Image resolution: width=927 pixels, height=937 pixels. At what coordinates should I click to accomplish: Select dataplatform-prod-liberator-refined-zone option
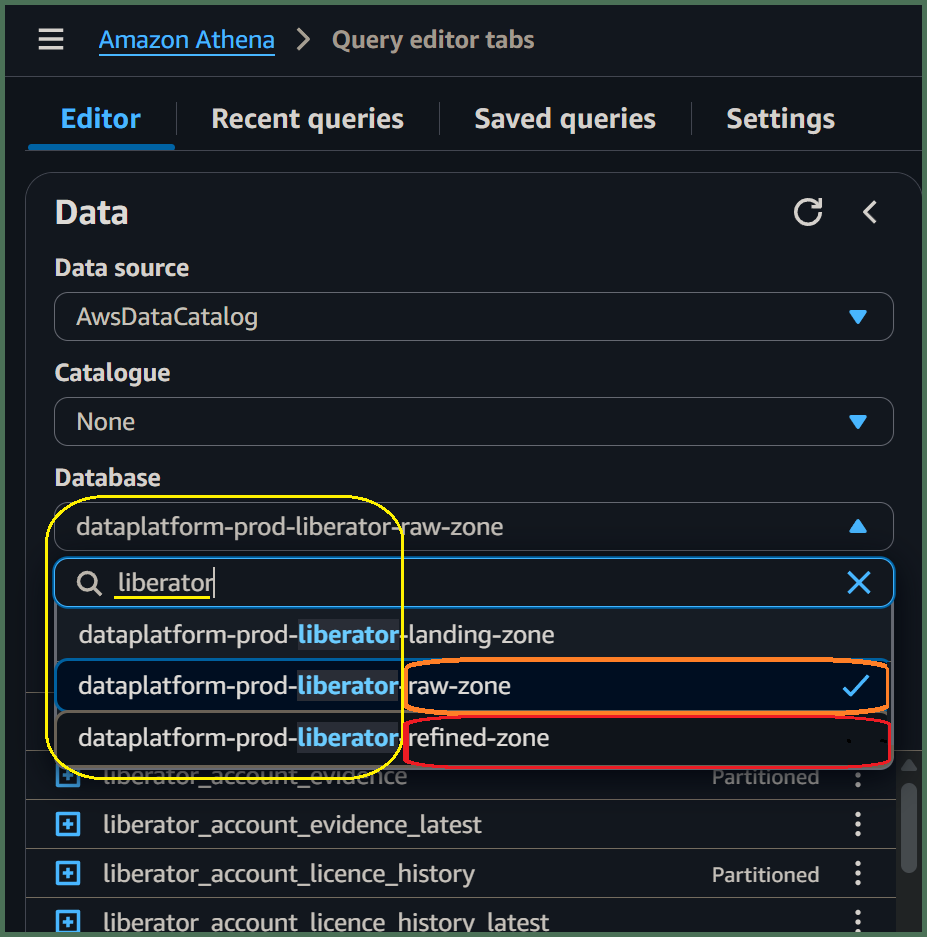473,738
